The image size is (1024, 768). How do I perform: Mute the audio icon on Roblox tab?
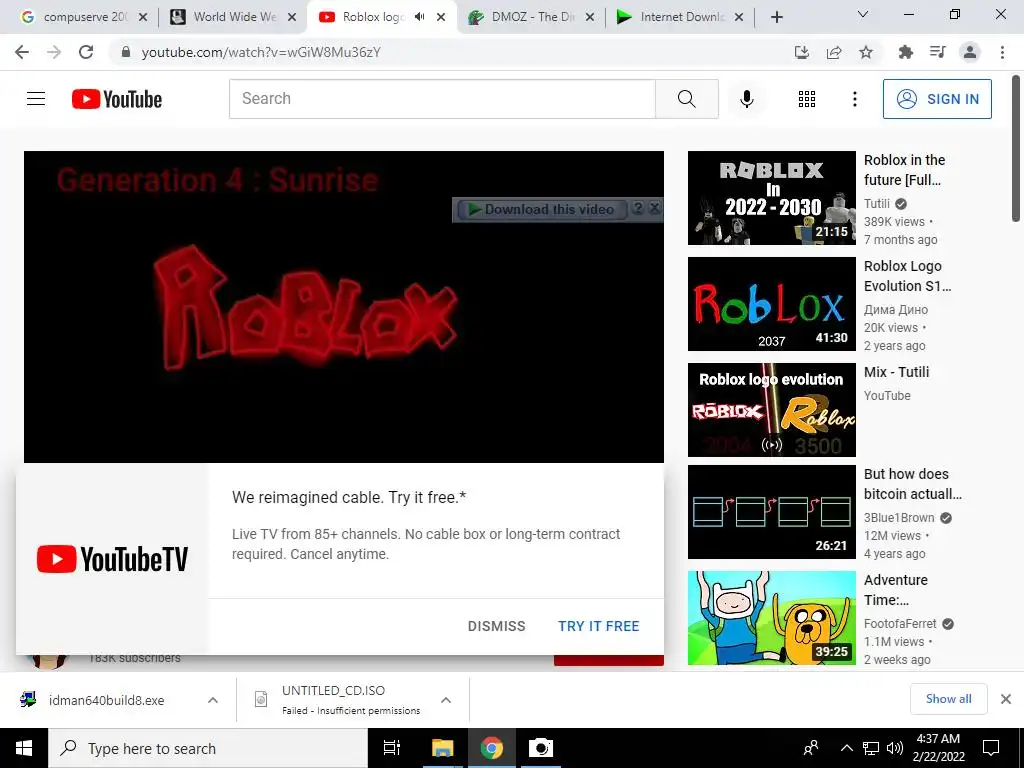point(420,17)
